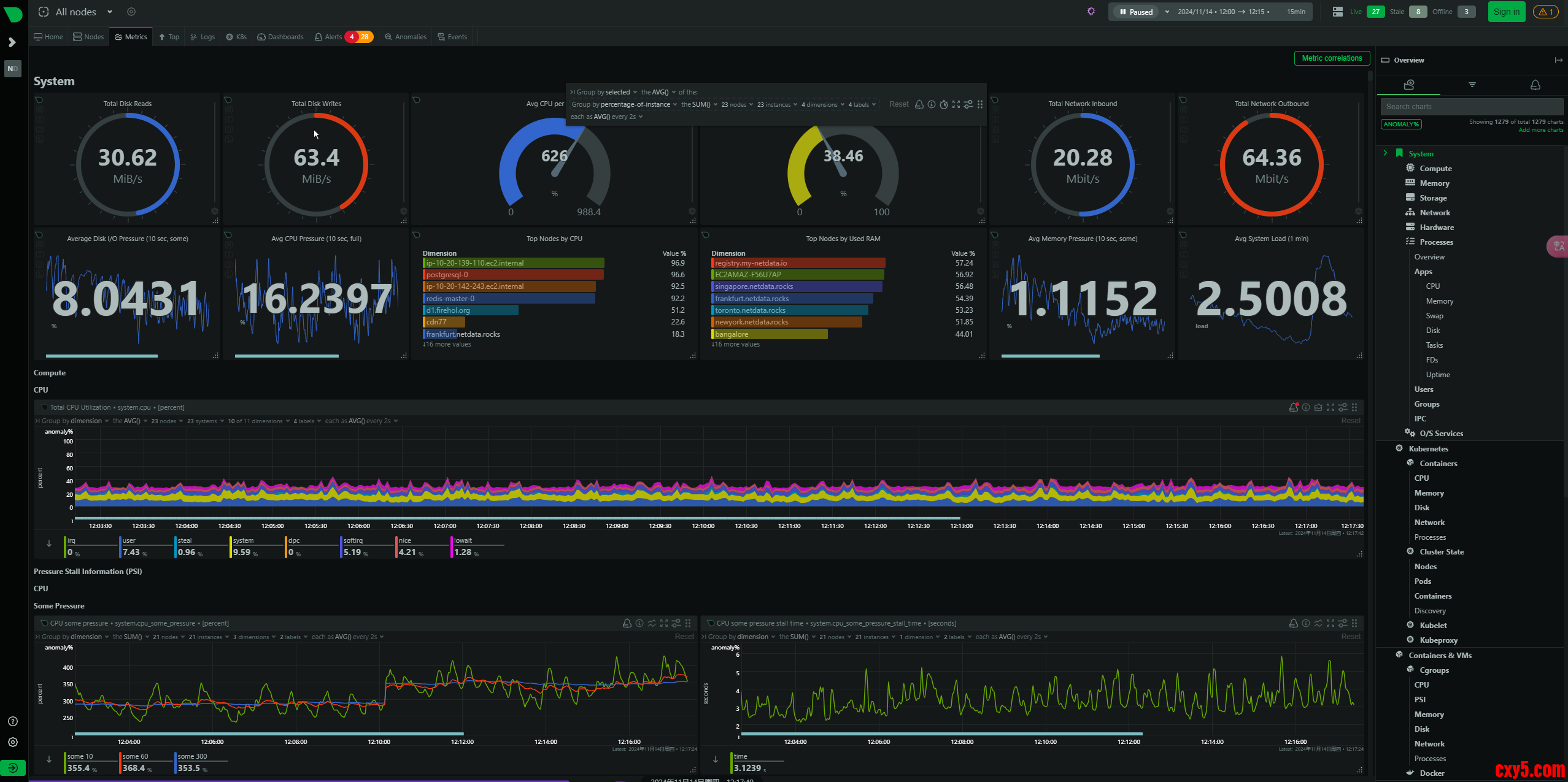Expand the All nodes room selector

(109, 12)
